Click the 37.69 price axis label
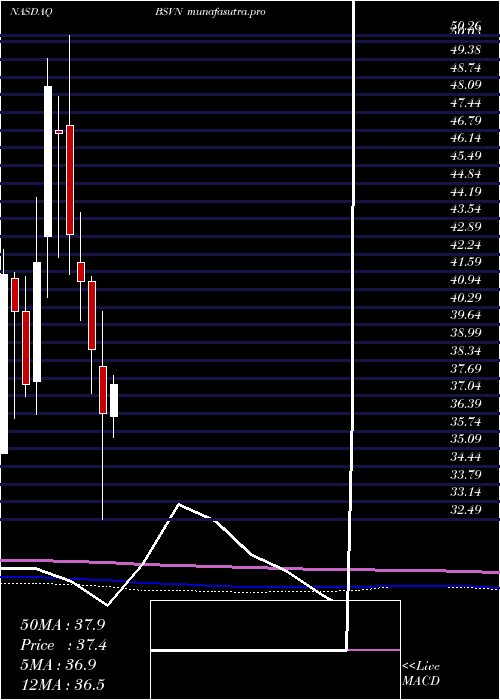Screen dimensions: 500x700 click(x=465, y=368)
